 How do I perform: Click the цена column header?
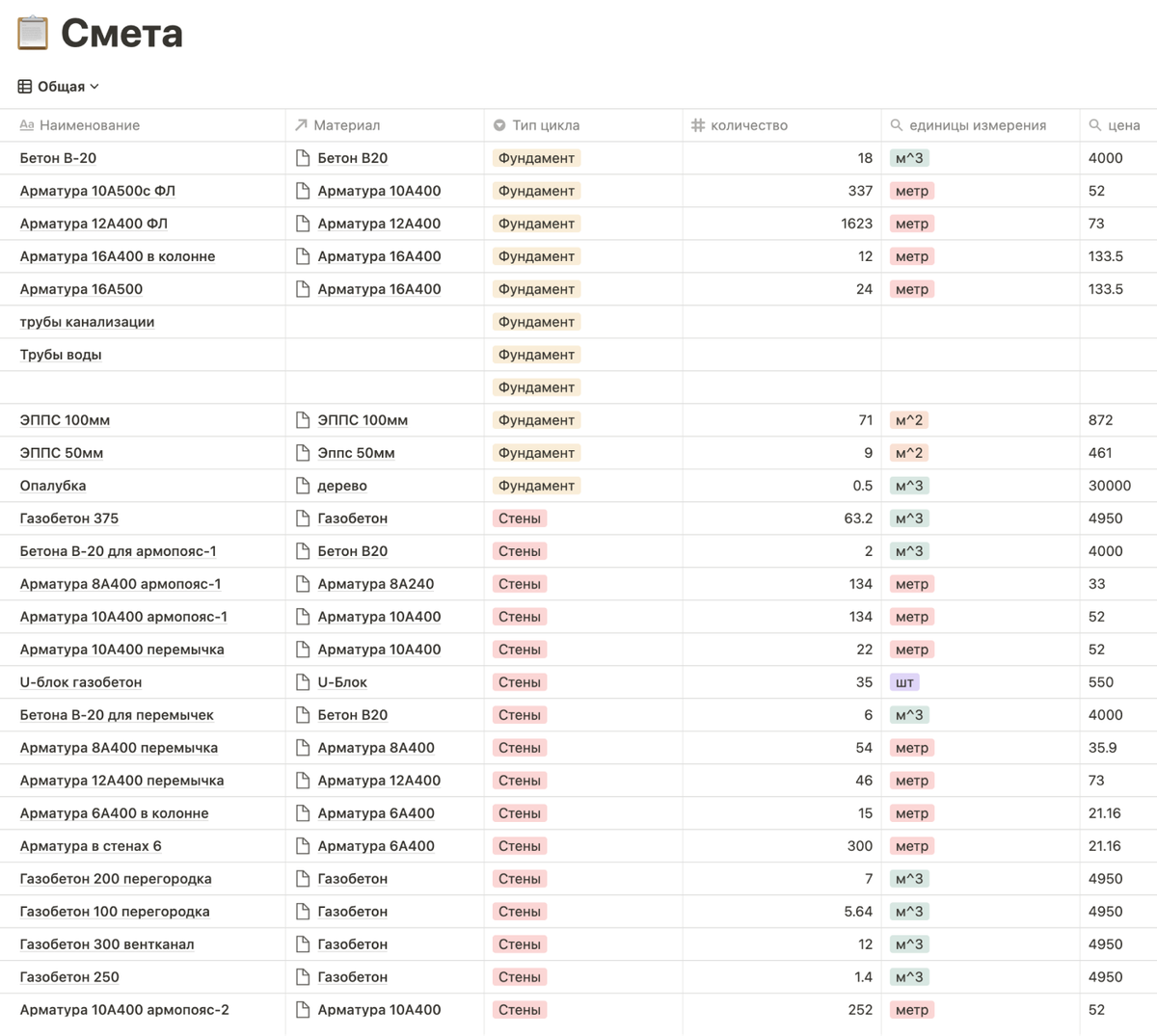pos(1115,125)
